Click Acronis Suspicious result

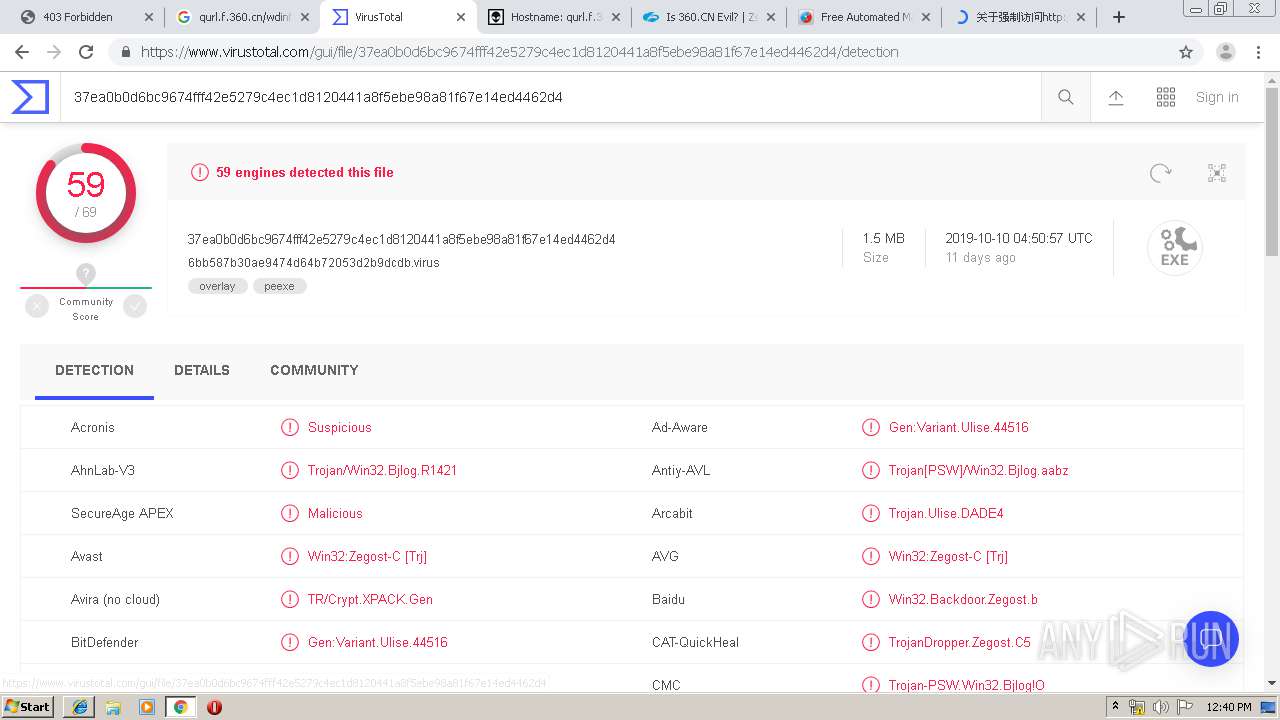click(339, 427)
